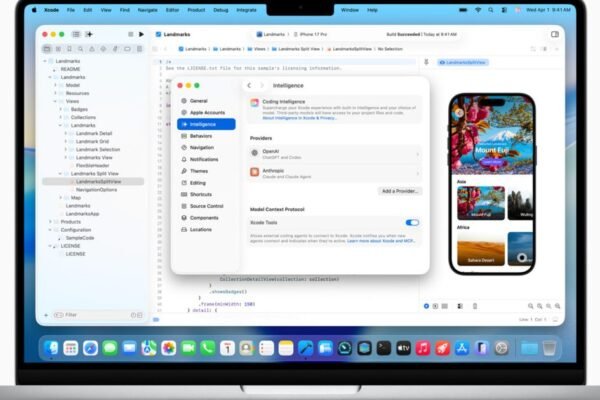Open NavigationOptions in the navigator
600x400 pixels.
(x=96, y=190)
